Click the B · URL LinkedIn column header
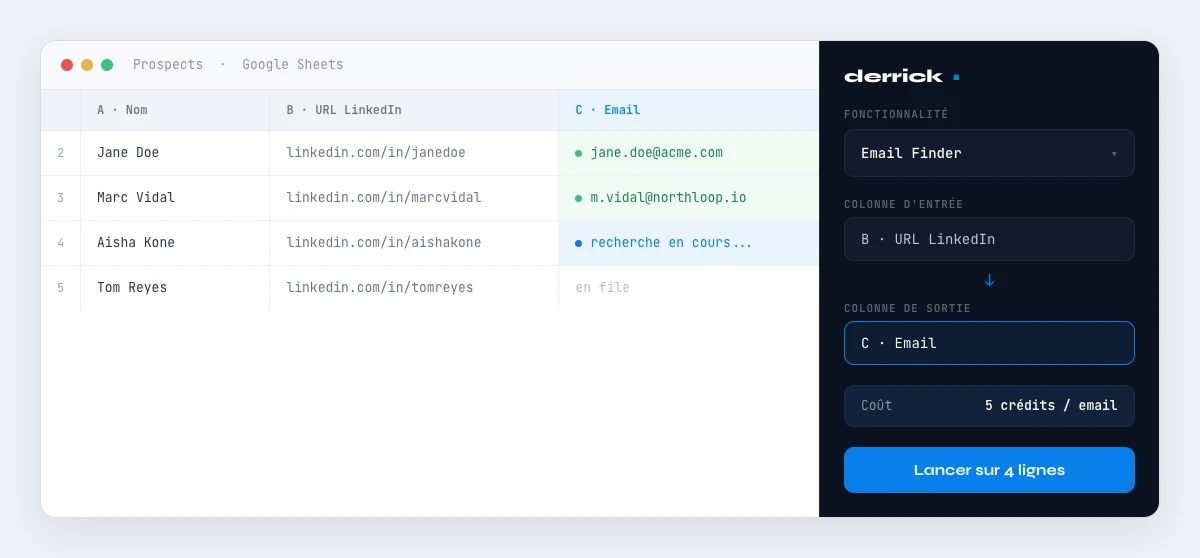 point(414,110)
